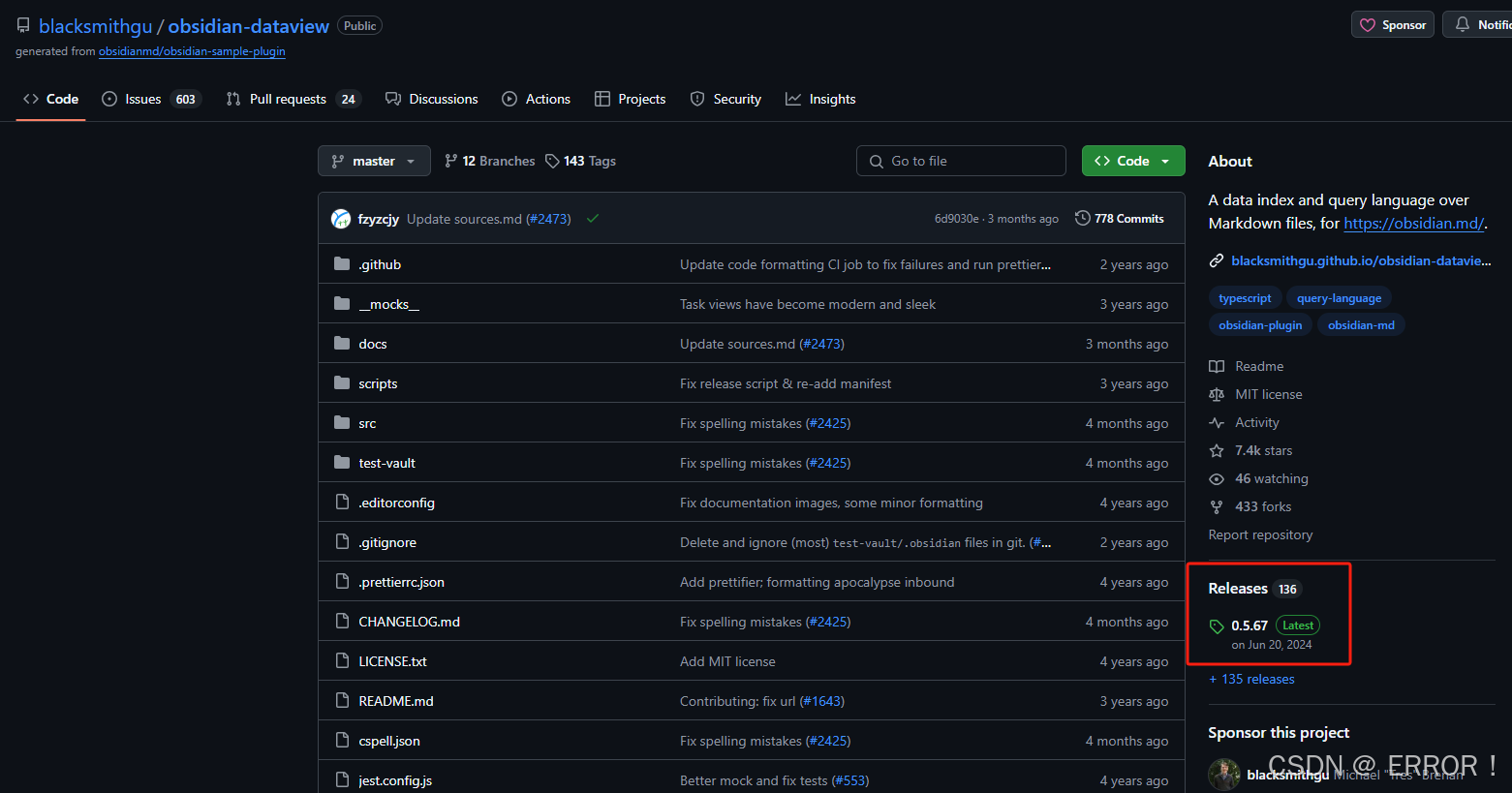Click the notifications bell icon
Image resolution: width=1512 pixels, height=793 pixels.
1463,24
